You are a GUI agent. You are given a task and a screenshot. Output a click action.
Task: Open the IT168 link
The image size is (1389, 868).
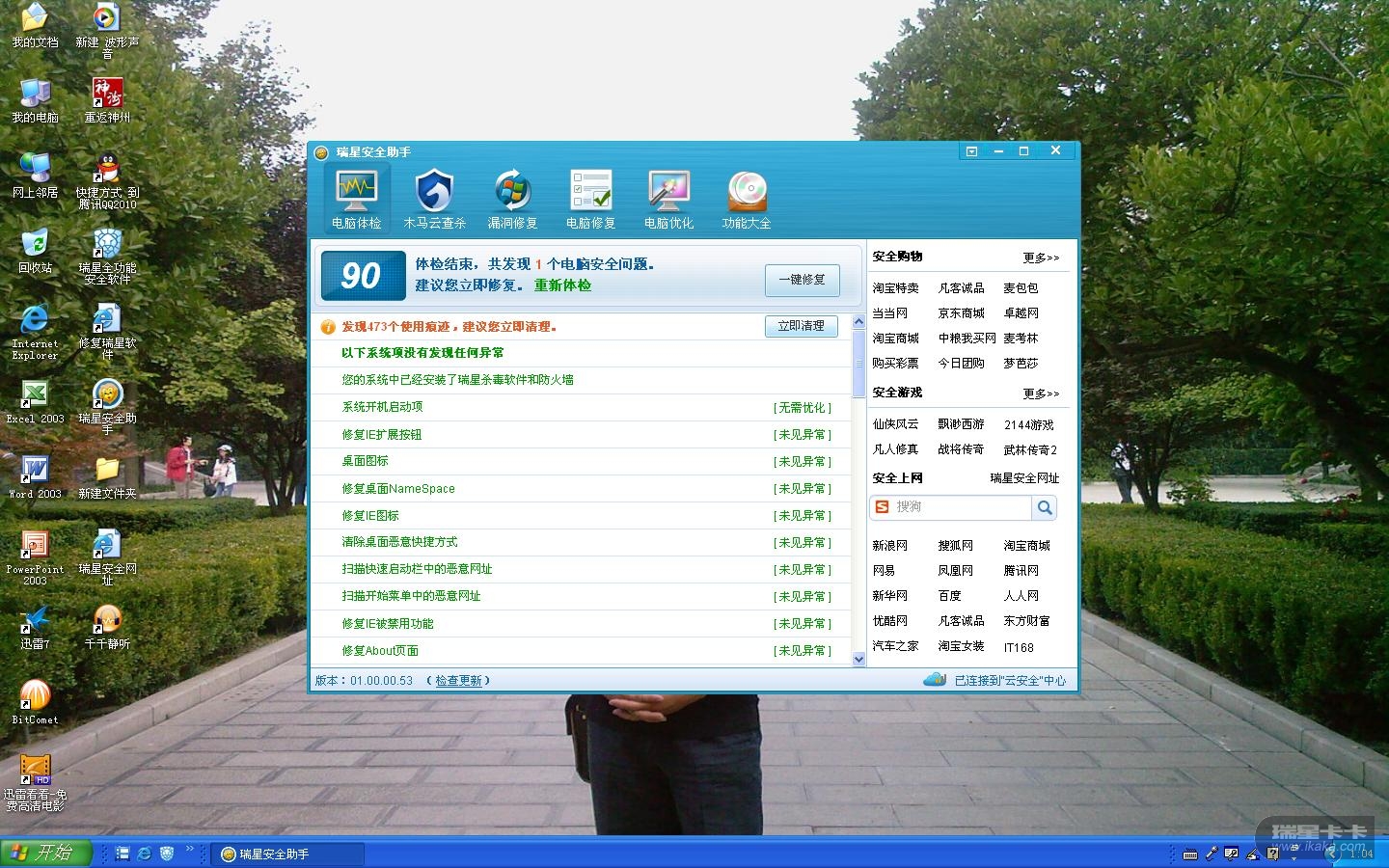coord(1019,648)
